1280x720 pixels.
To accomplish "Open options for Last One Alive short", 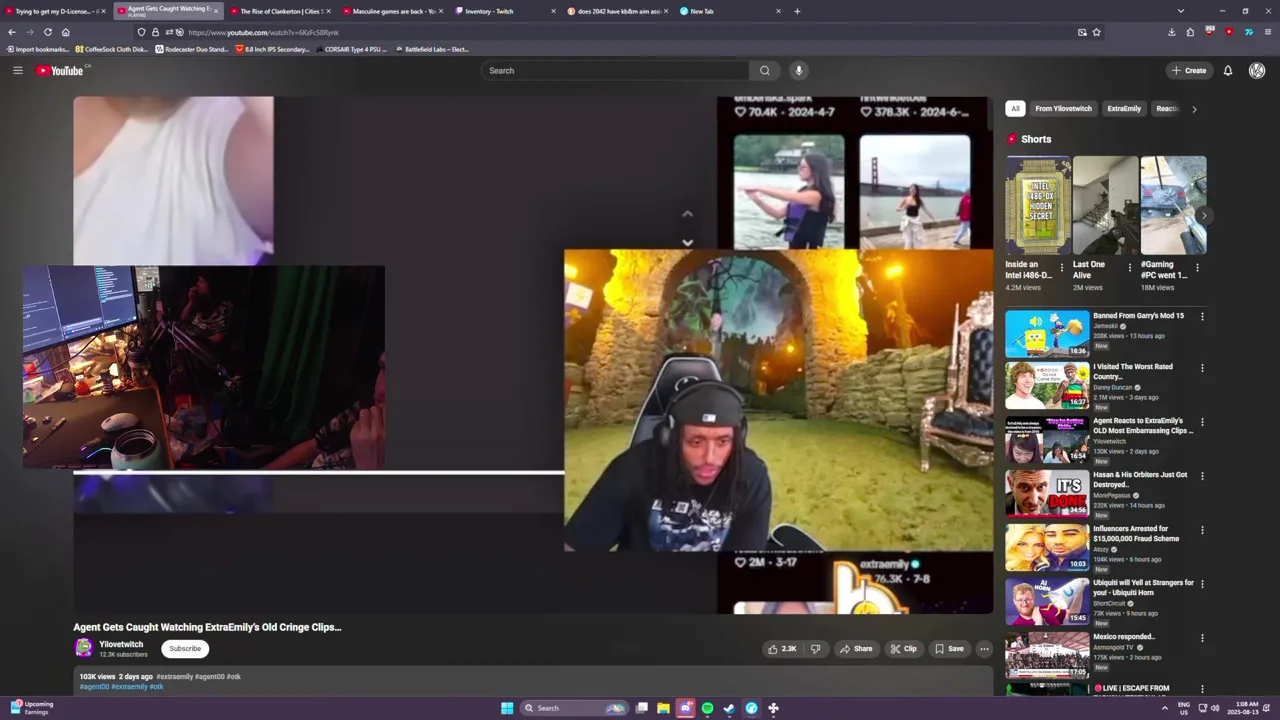I will [1130, 268].
